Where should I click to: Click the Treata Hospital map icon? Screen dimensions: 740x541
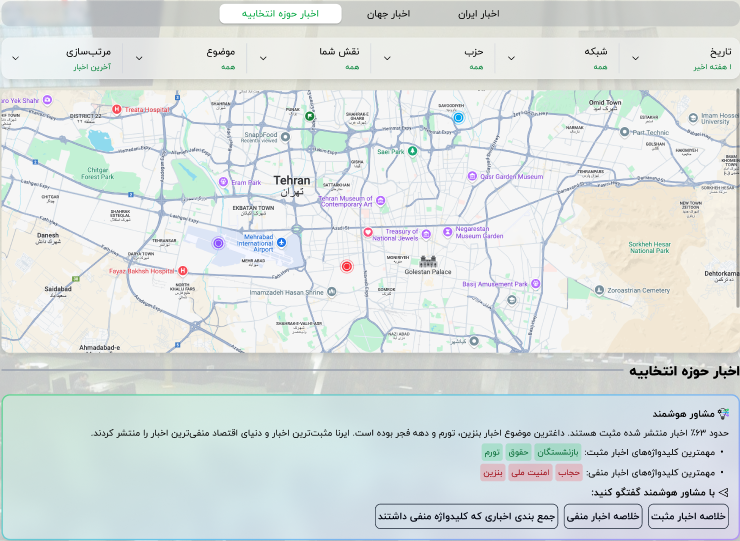(x=117, y=109)
